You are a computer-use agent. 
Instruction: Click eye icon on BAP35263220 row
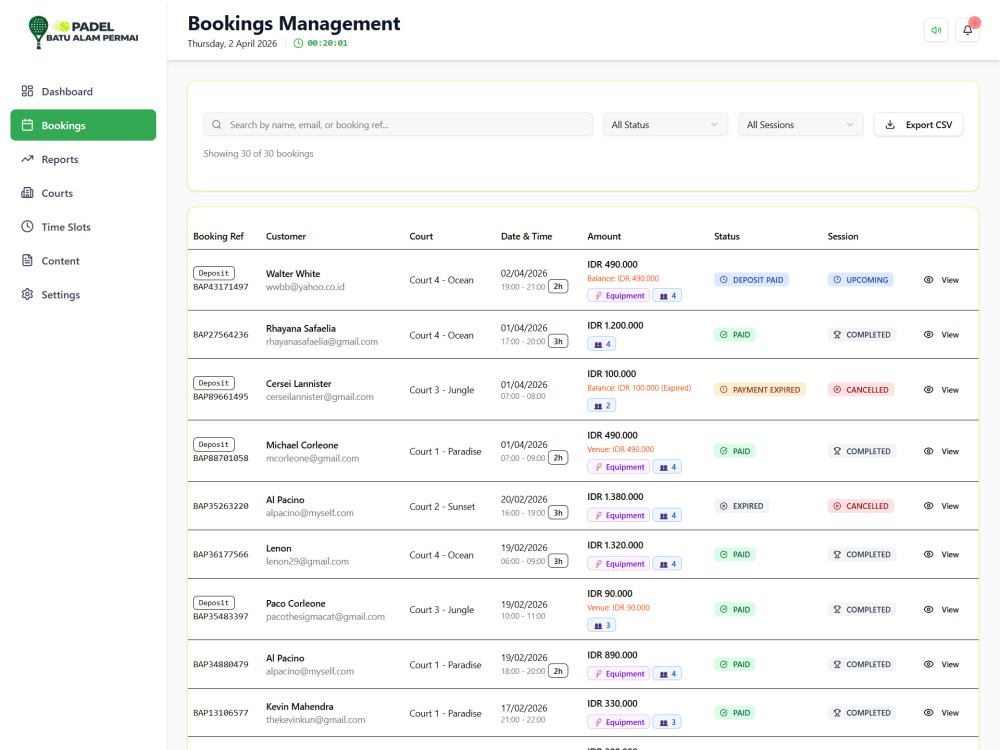pyautogui.click(x=929, y=506)
